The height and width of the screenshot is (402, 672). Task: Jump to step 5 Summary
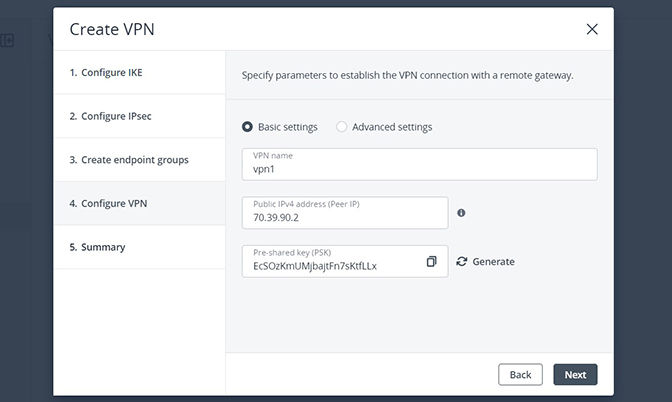pos(140,247)
